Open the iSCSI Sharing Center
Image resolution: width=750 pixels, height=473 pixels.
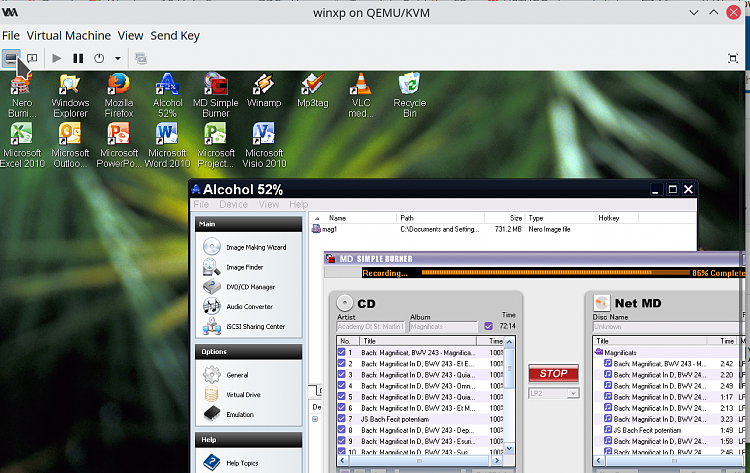point(244,326)
